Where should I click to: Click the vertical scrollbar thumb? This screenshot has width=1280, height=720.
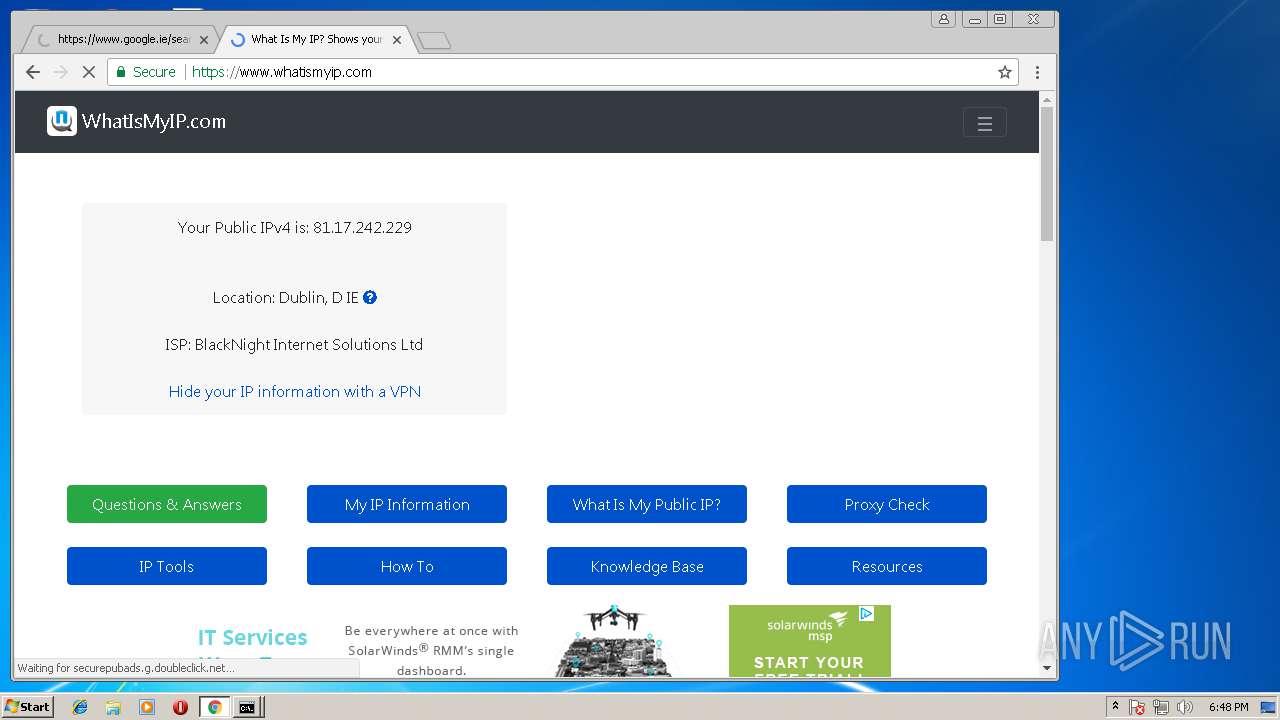(x=1047, y=174)
